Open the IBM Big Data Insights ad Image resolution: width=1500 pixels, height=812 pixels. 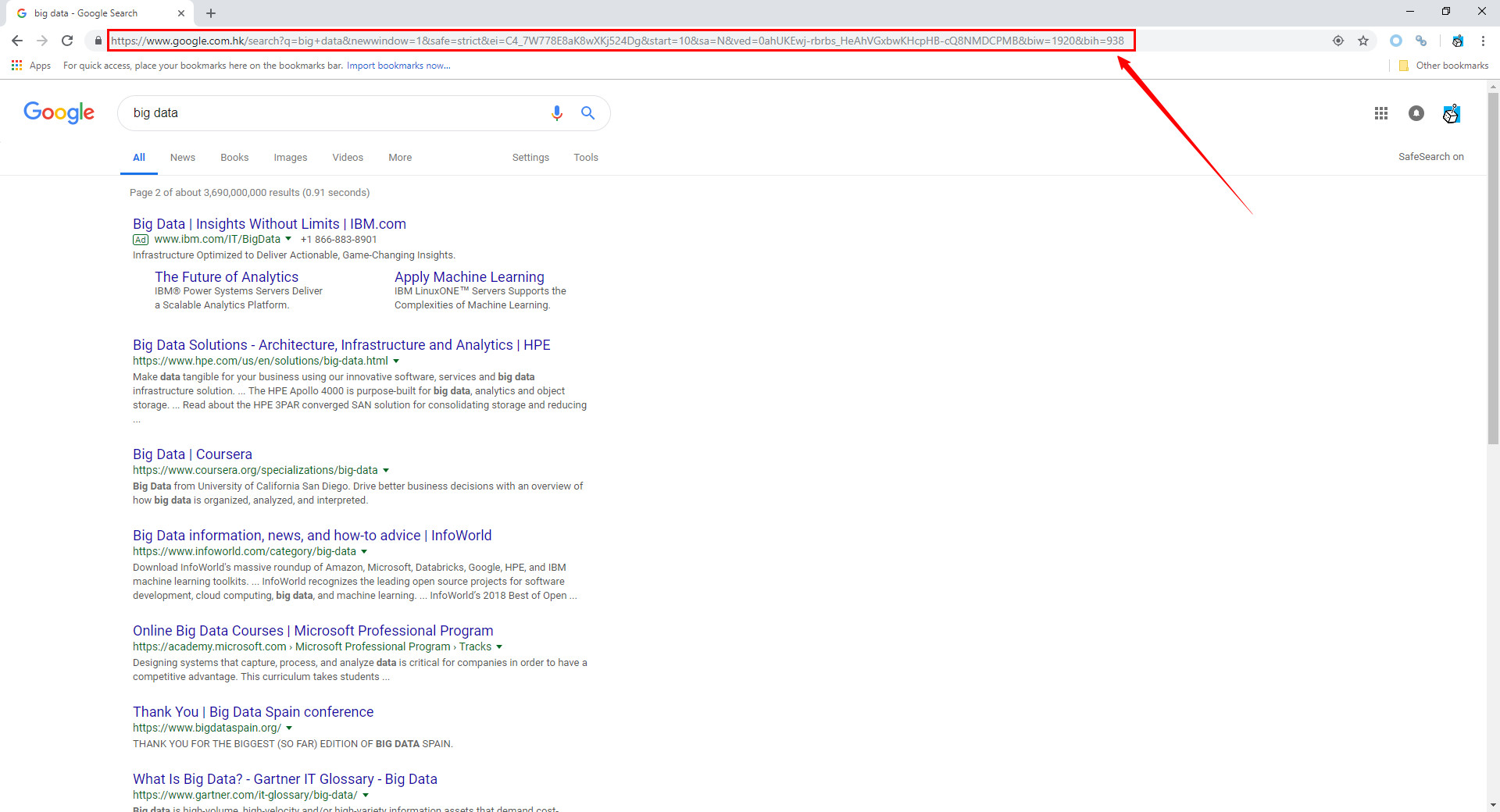tap(270, 224)
